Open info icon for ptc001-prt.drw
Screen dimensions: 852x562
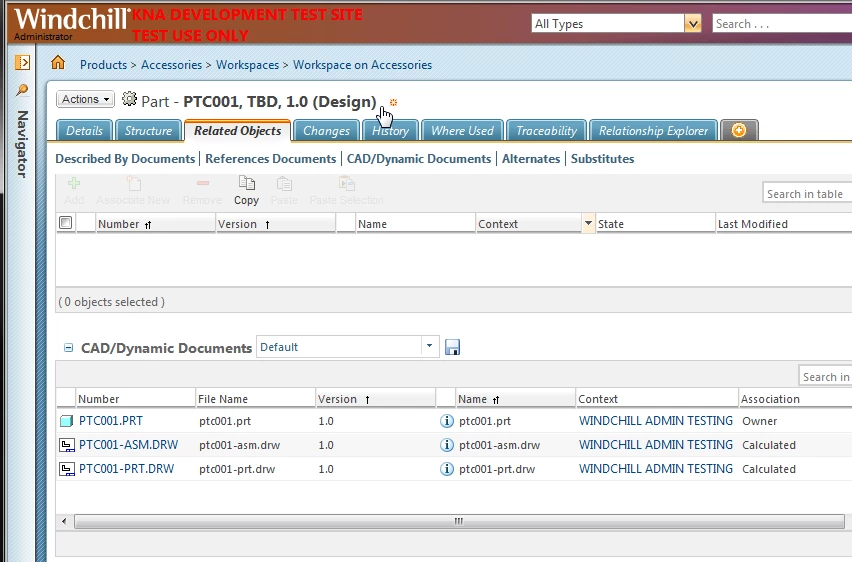coord(447,469)
